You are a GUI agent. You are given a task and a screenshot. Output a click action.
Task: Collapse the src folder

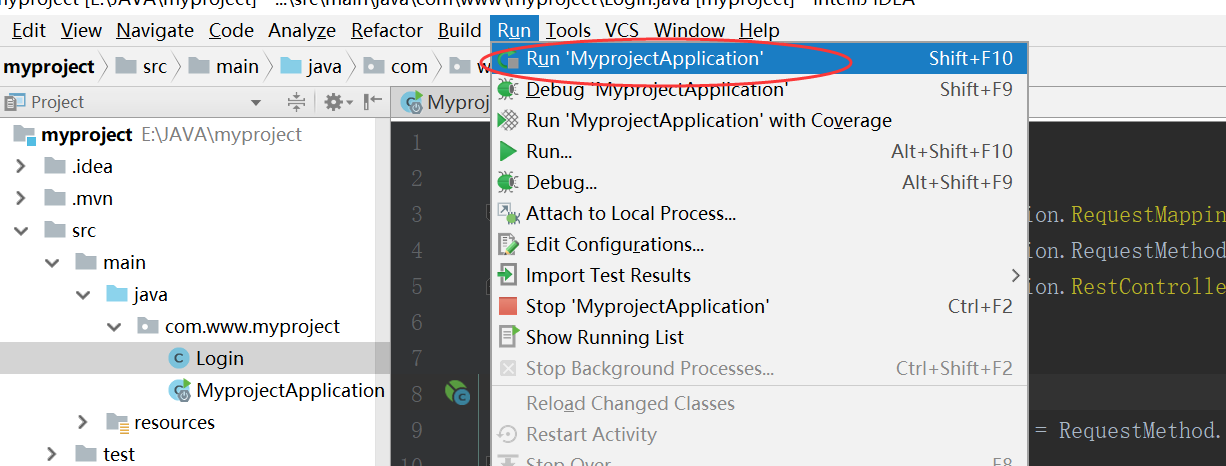tap(21, 231)
